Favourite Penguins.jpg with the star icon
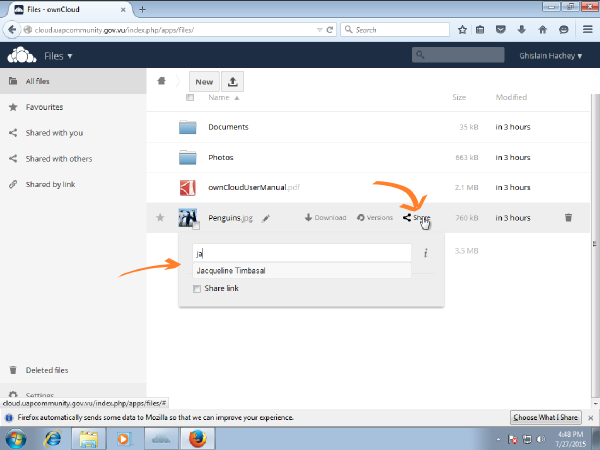 click(160, 218)
